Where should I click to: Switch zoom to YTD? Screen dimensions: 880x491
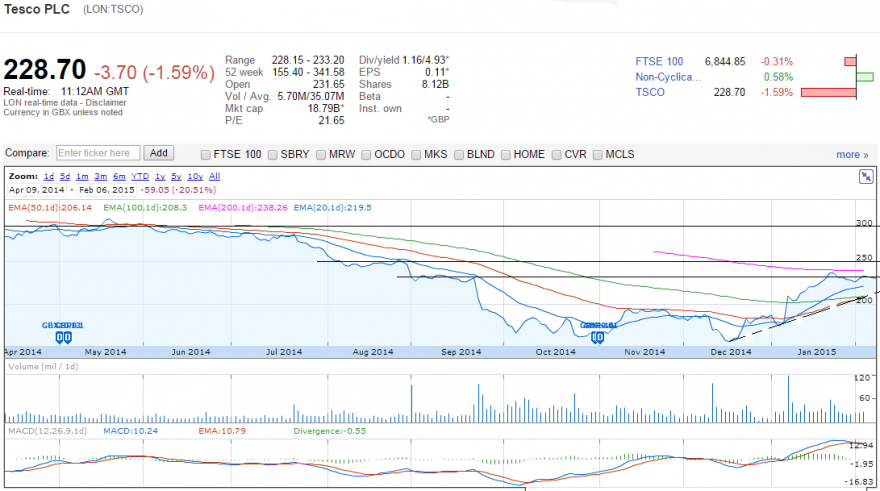140,176
